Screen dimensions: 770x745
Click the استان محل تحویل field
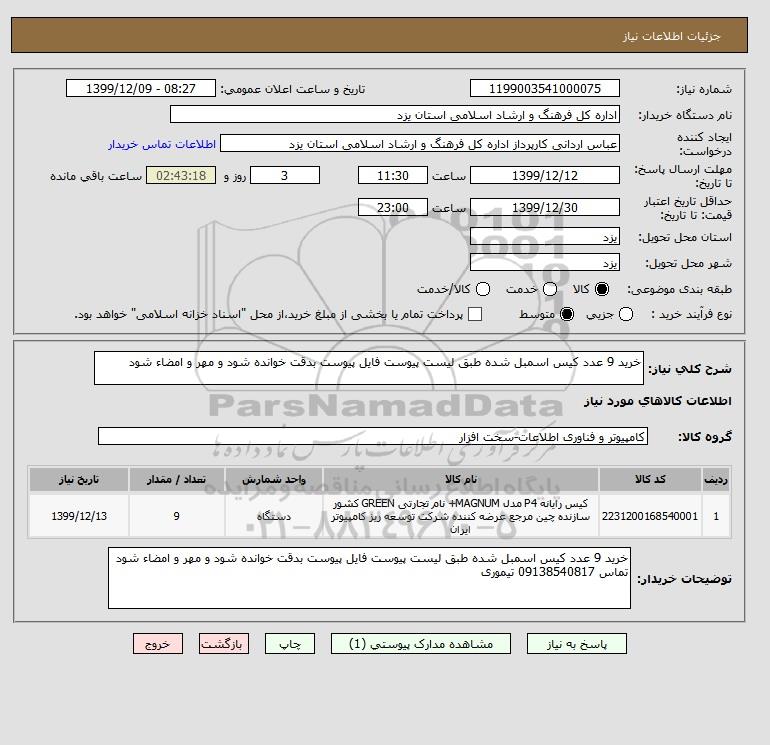tap(545, 237)
